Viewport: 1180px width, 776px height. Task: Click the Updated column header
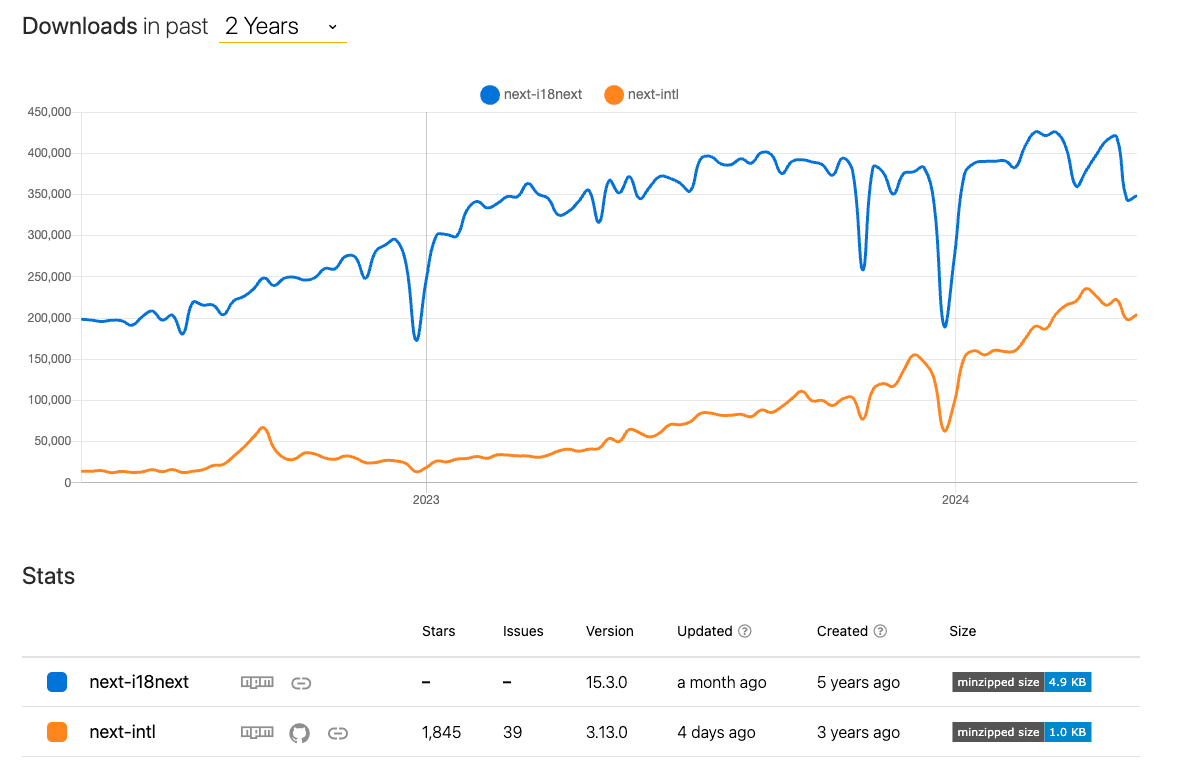point(704,631)
